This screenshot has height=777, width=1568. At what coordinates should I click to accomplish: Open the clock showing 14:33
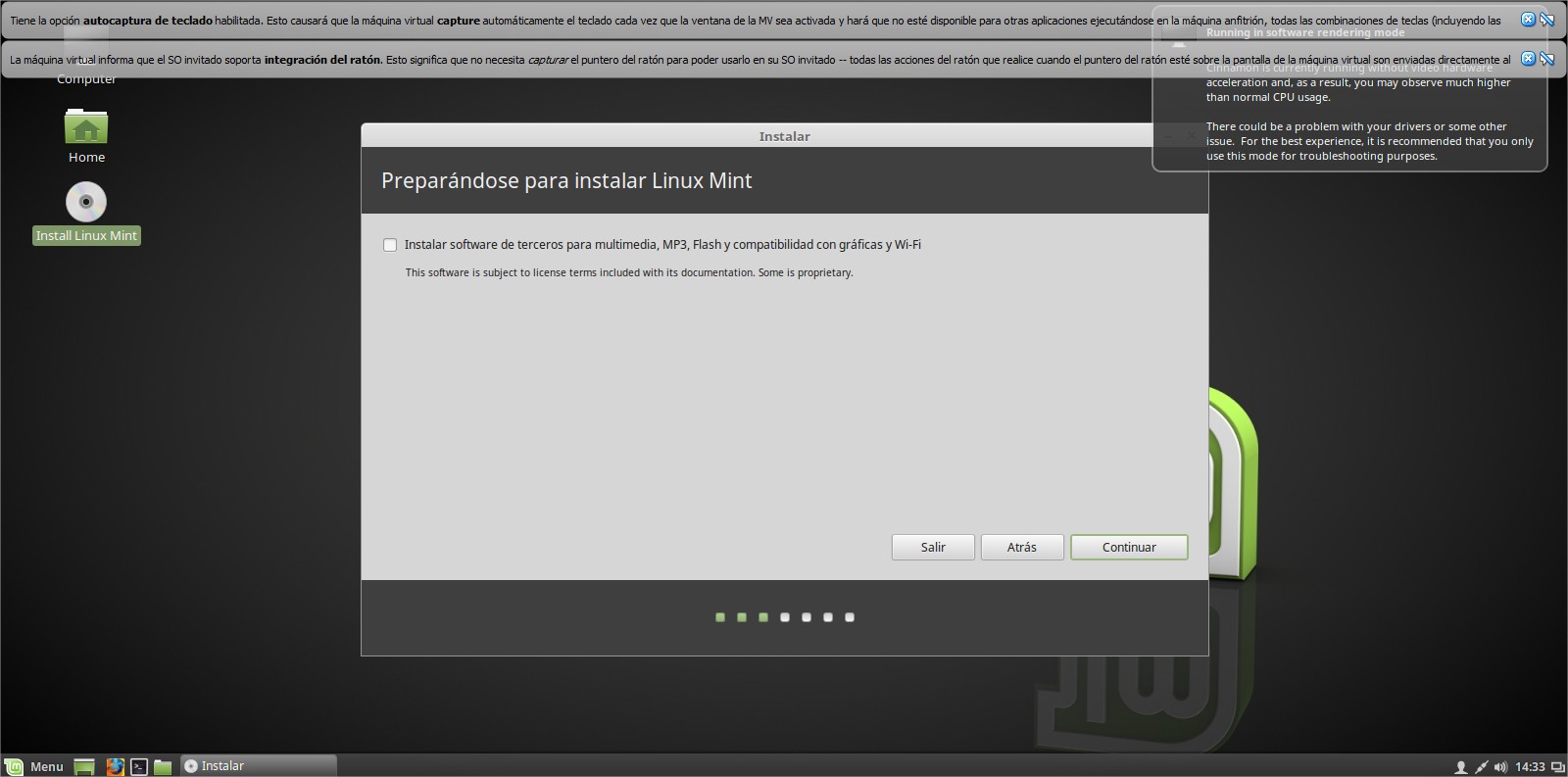coord(1530,767)
